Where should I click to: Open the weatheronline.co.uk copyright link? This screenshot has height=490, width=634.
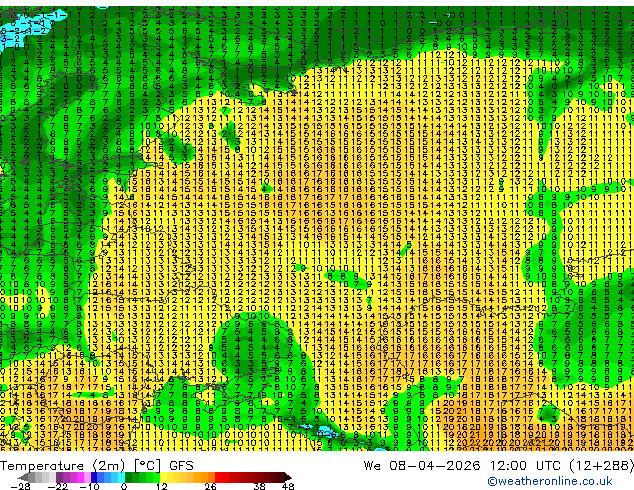(x=549, y=481)
